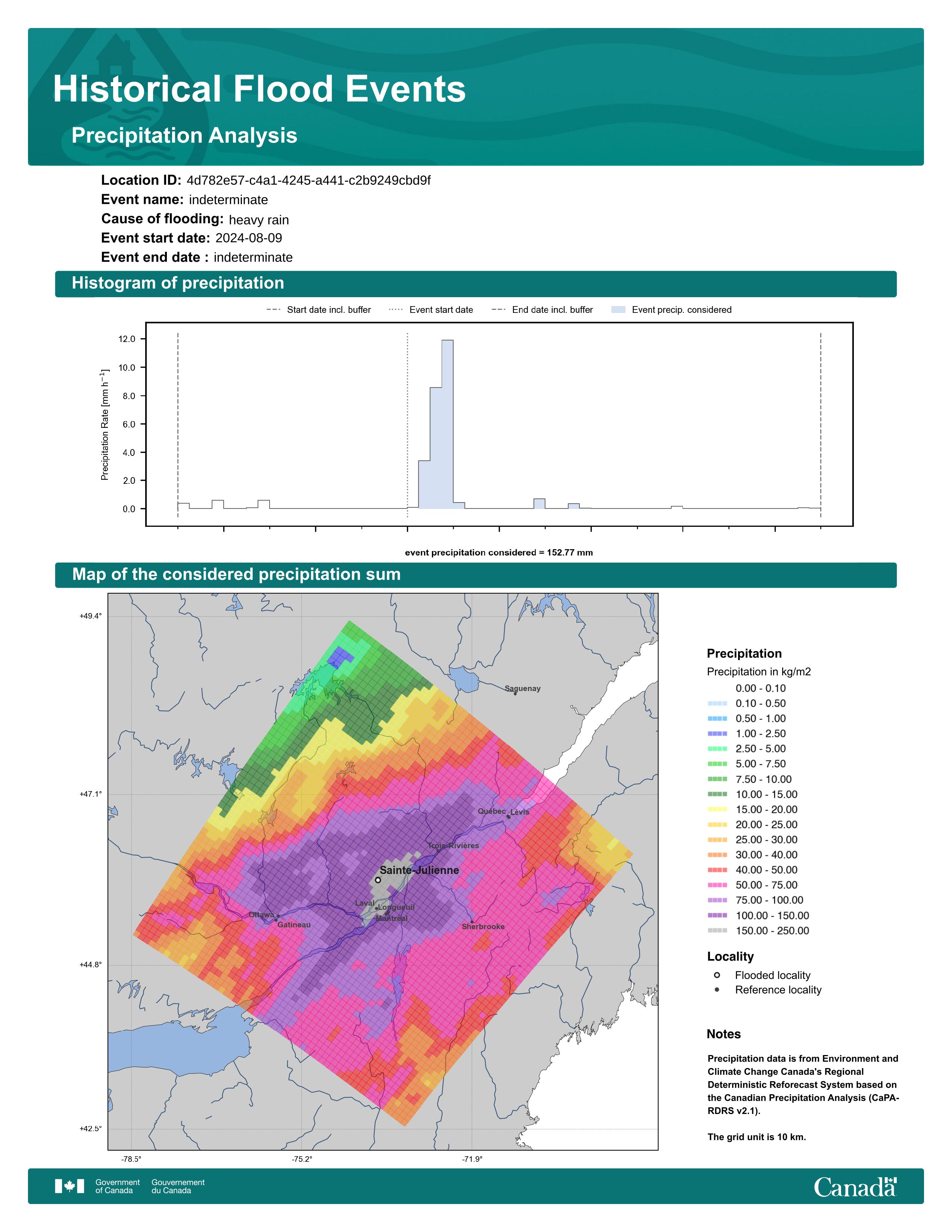Click the event precipitation considered = 152.77 mm text
952x1232 pixels.
pyautogui.click(x=498, y=552)
